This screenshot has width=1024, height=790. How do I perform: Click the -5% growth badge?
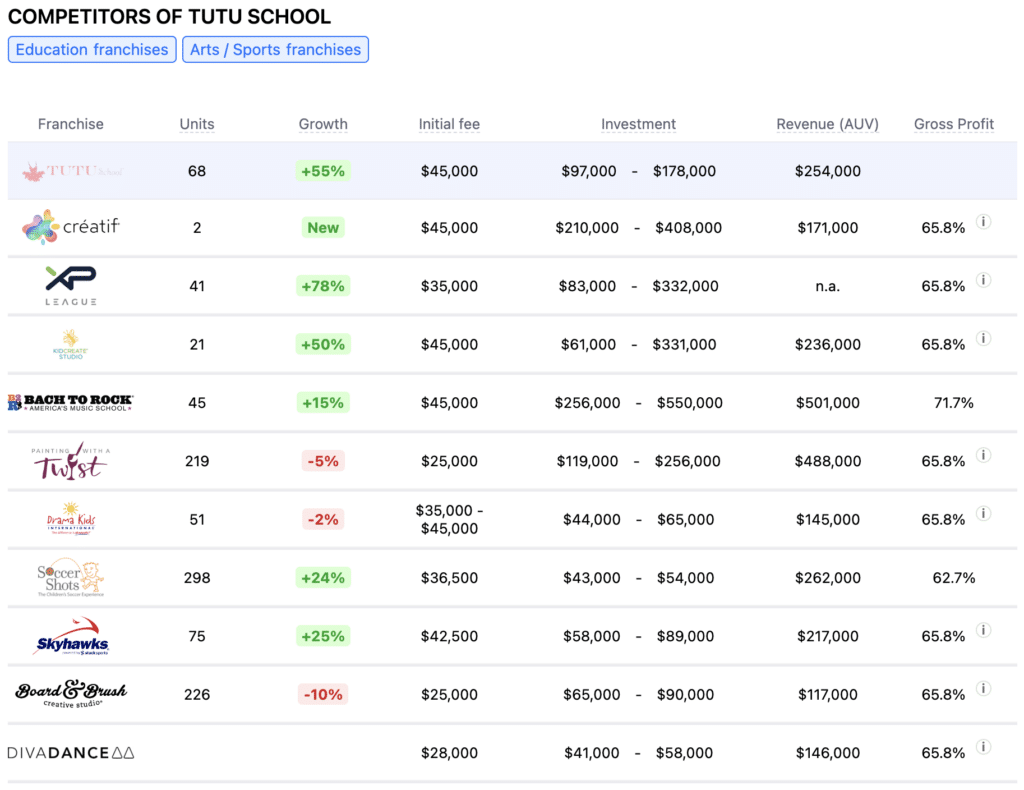click(x=323, y=461)
